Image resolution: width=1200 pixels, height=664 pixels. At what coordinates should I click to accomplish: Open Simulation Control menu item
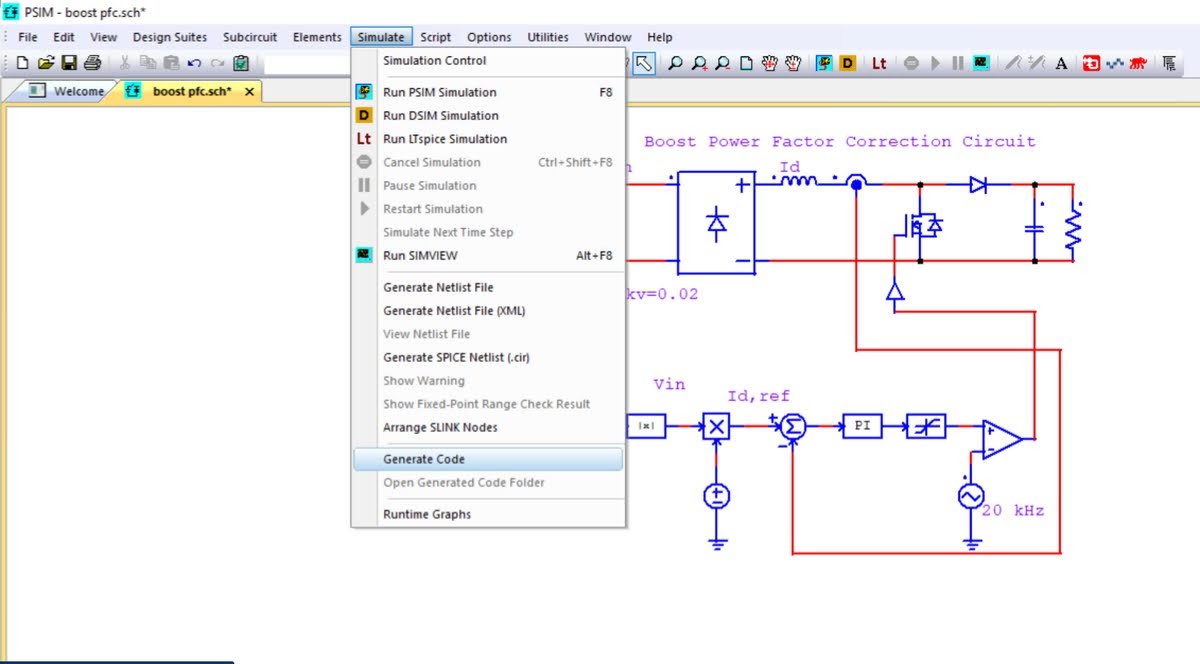434,60
